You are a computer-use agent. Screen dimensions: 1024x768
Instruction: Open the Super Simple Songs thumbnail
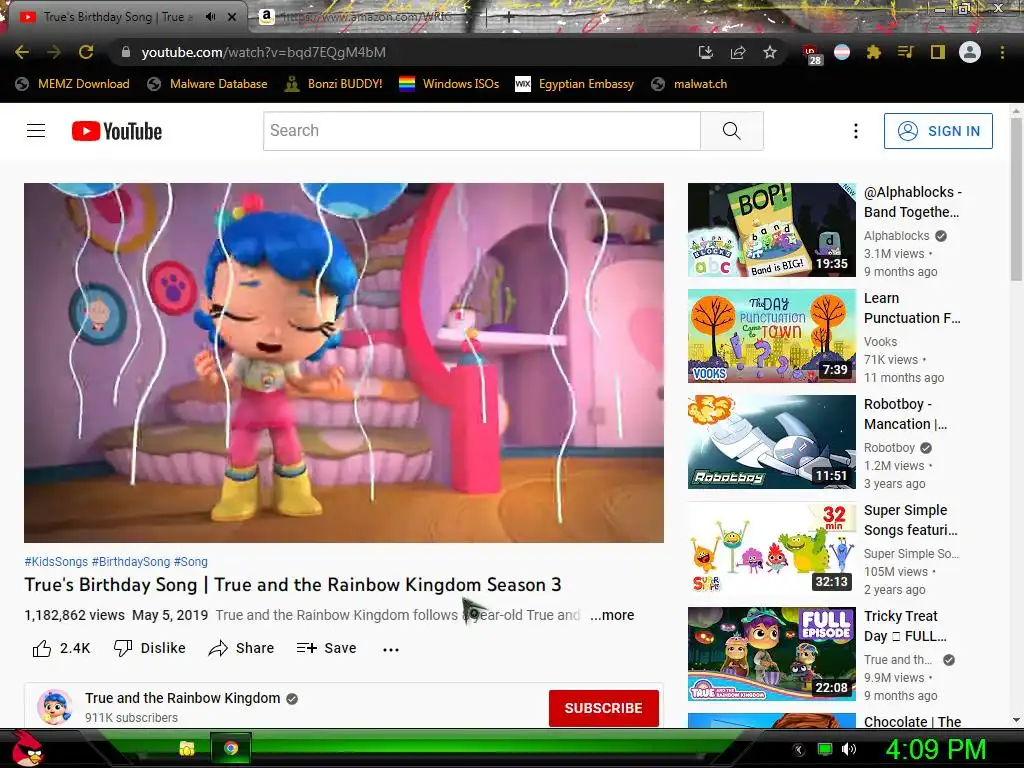pyautogui.click(x=771, y=548)
